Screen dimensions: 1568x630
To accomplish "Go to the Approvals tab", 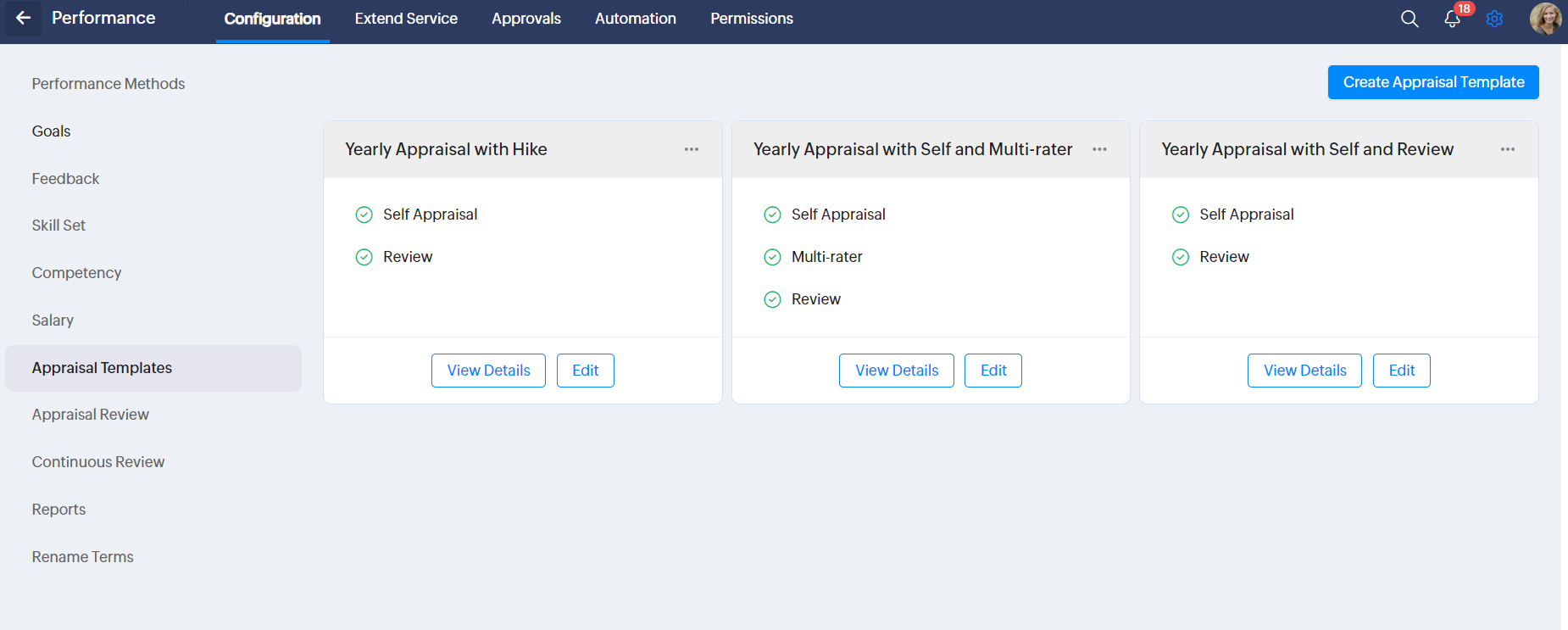I will tap(526, 19).
